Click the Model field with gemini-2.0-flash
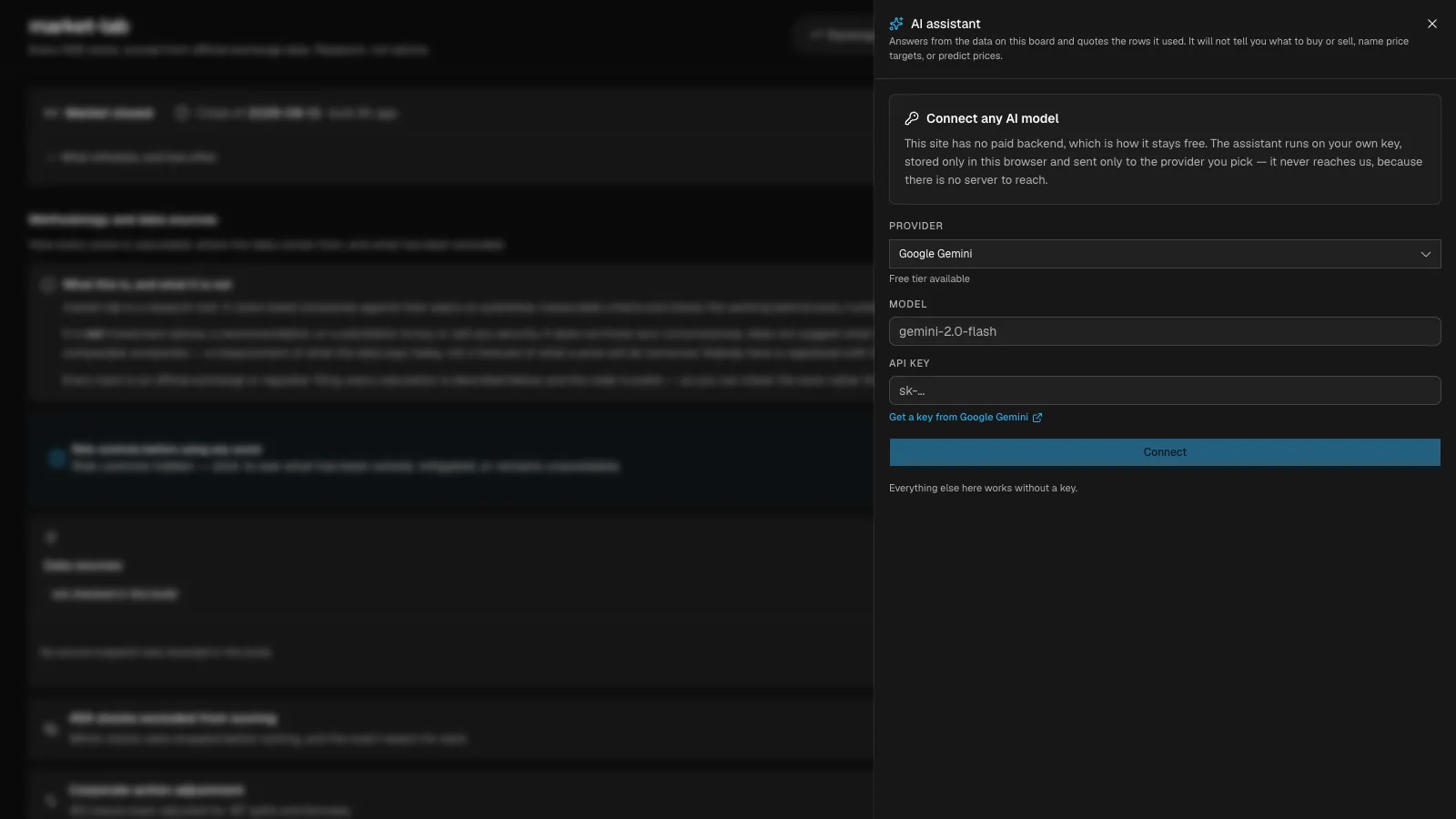Image resolution: width=1456 pixels, height=819 pixels. 1165,331
